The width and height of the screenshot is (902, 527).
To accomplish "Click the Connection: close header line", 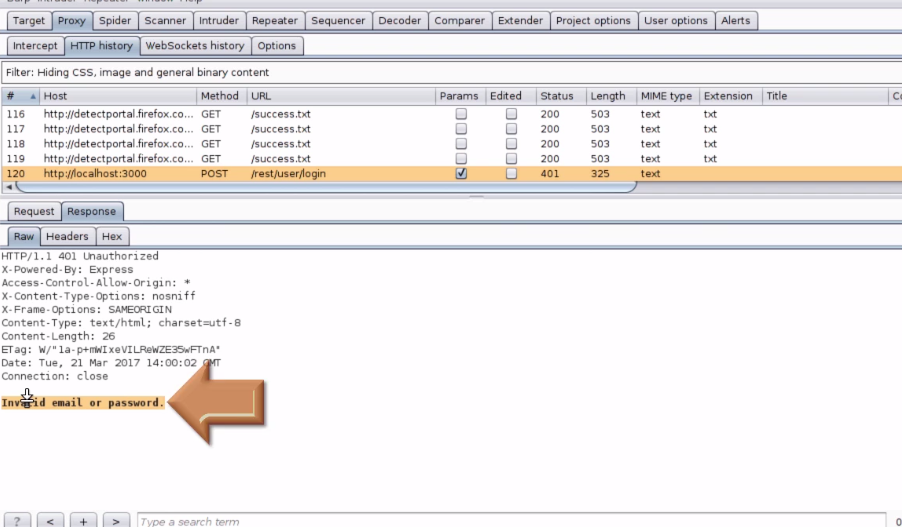I will coord(55,376).
